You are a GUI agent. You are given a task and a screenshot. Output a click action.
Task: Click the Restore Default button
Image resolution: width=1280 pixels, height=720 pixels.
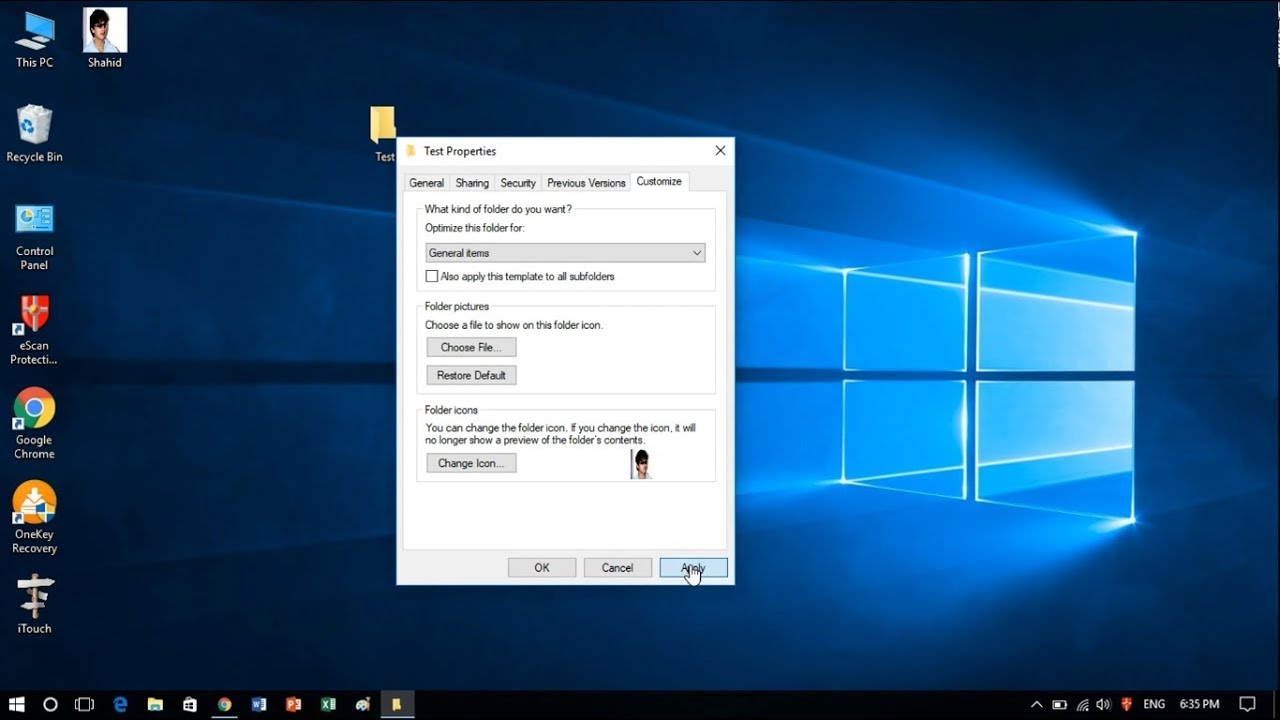point(471,374)
